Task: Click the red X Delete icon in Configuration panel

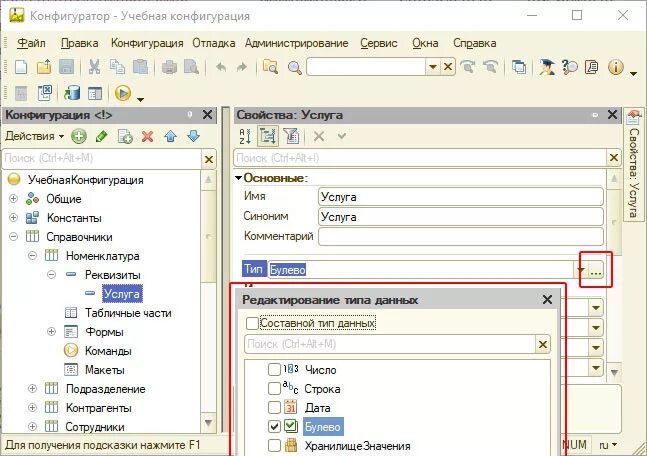Action: [147, 136]
